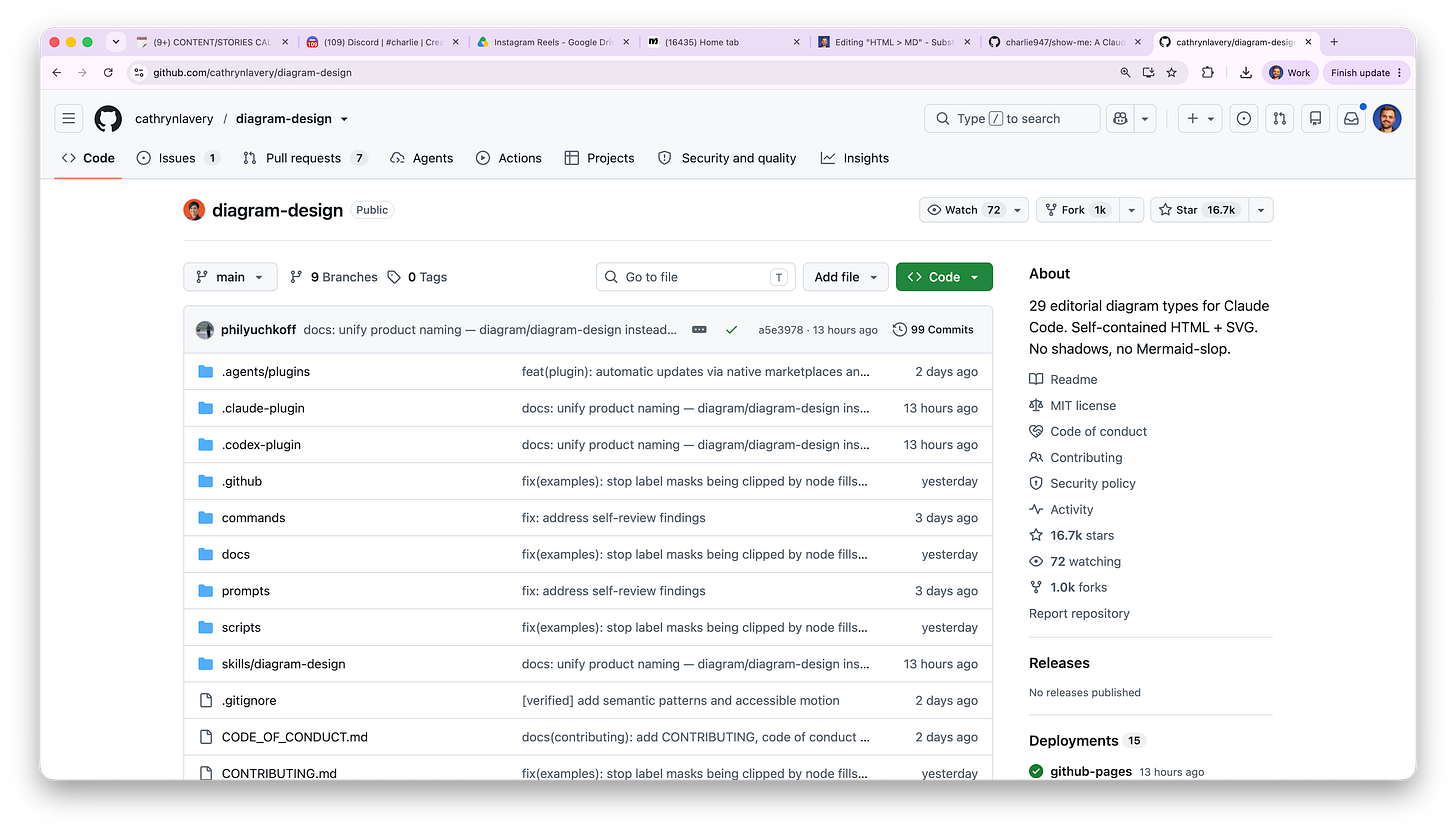This screenshot has height=833, width=1456.
Task: Click the browser address bar URL
Action: tap(252, 72)
